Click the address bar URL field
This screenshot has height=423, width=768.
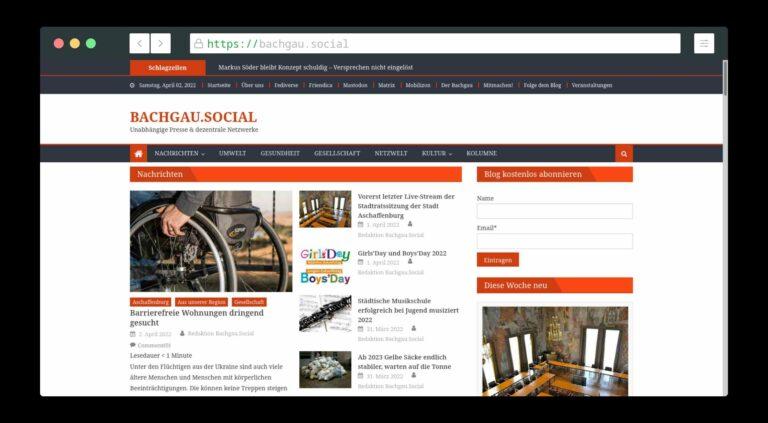point(435,44)
